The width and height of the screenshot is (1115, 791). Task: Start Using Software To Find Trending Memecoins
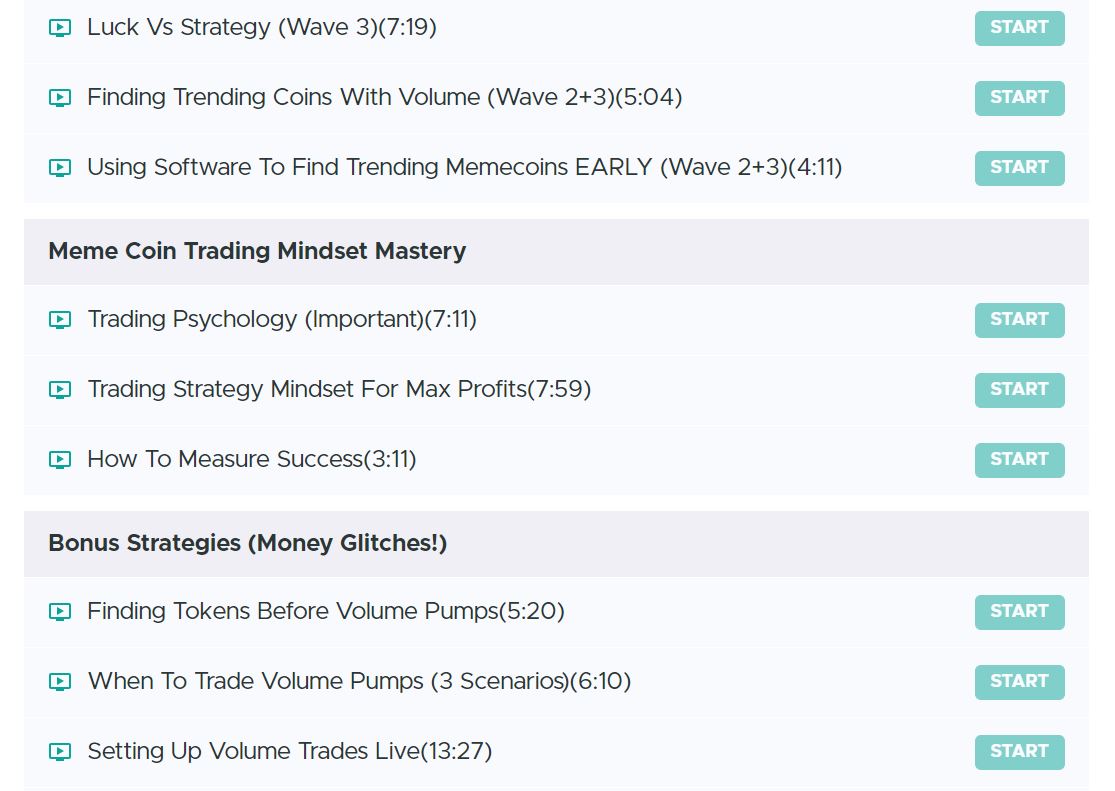click(x=1019, y=168)
